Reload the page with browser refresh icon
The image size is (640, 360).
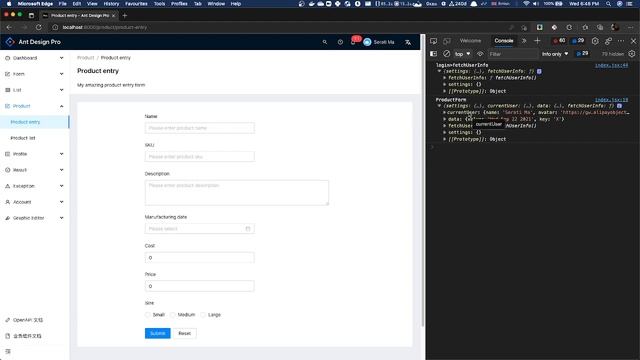click(x=38, y=27)
